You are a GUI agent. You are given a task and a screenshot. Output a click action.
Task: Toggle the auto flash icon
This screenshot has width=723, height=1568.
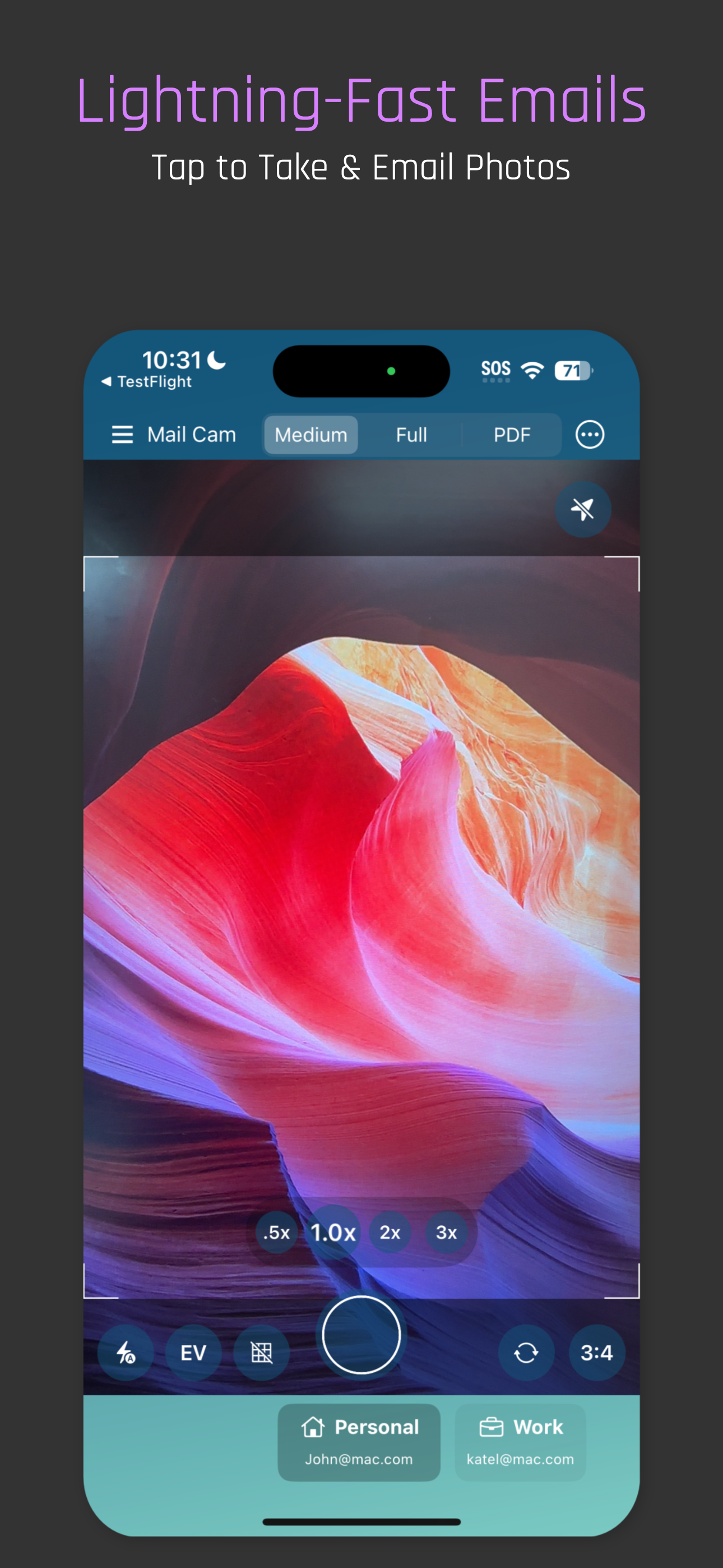click(126, 1353)
